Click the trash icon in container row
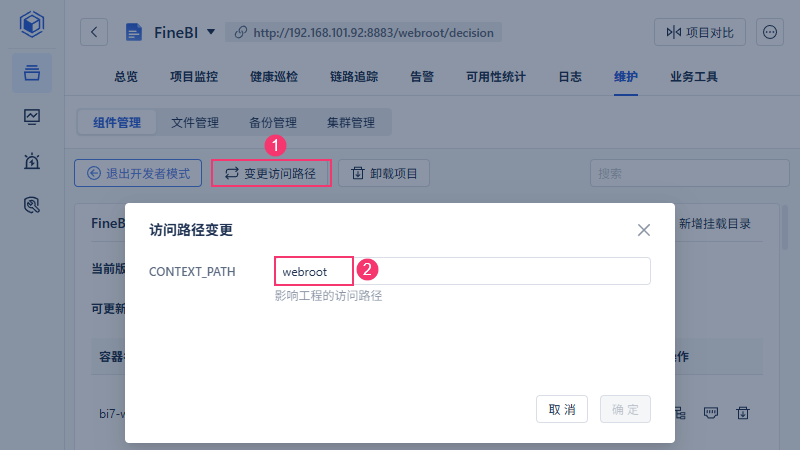Viewport: 800px width, 450px height. click(x=743, y=413)
